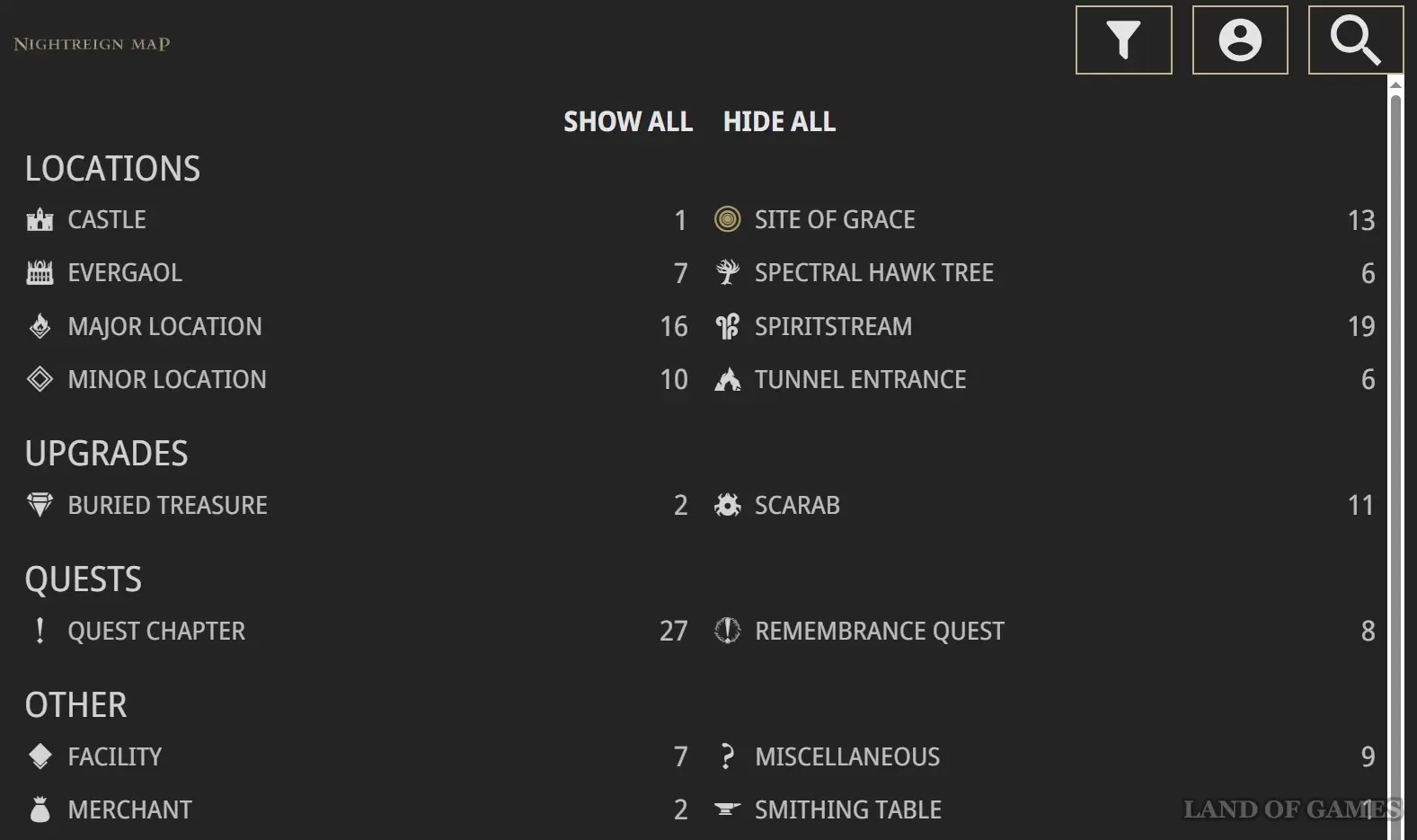Click SHOW ALL to display every marker
1417x840 pixels.
pyautogui.click(x=628, y=121)
